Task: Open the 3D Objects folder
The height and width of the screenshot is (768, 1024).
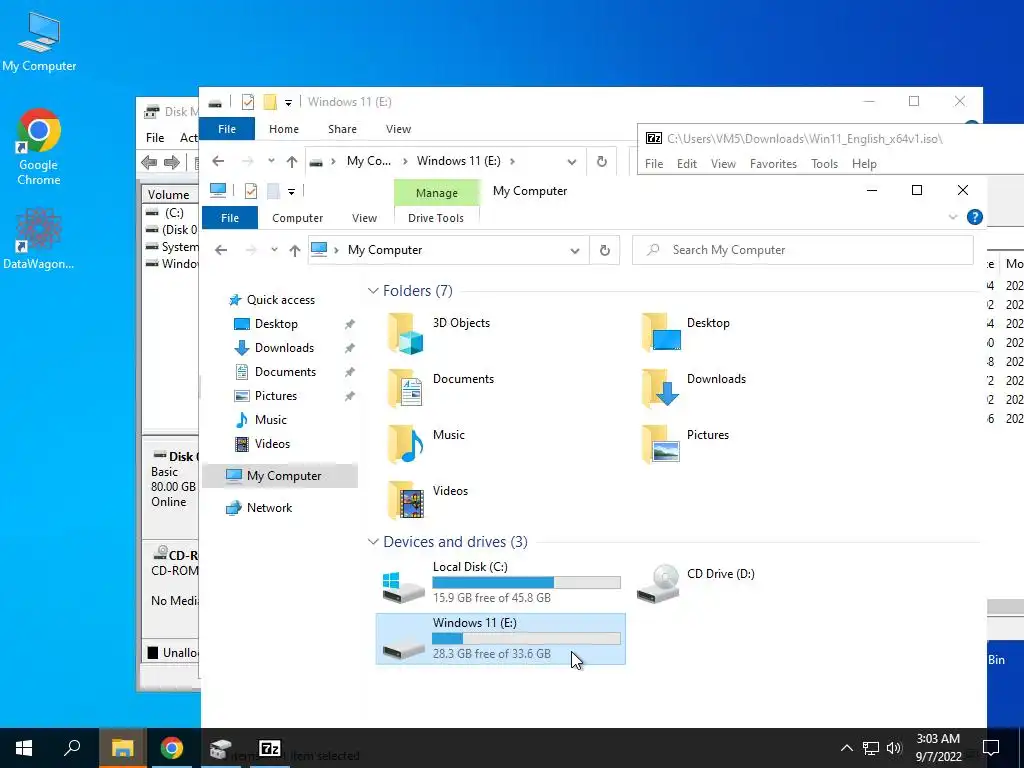Action: coord(439,332)
